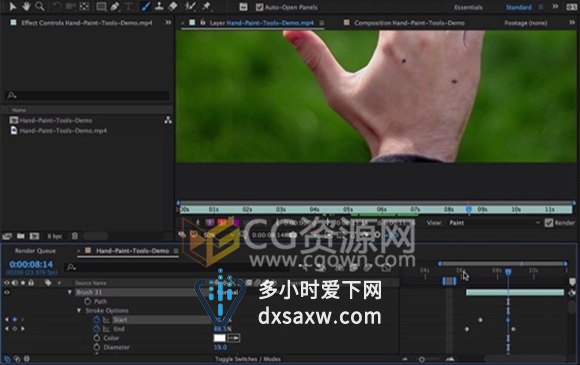Select the Rotation tool in toolbar
Image resolution: width=580 pixels, height=365 pixels.
click(57, 6)
